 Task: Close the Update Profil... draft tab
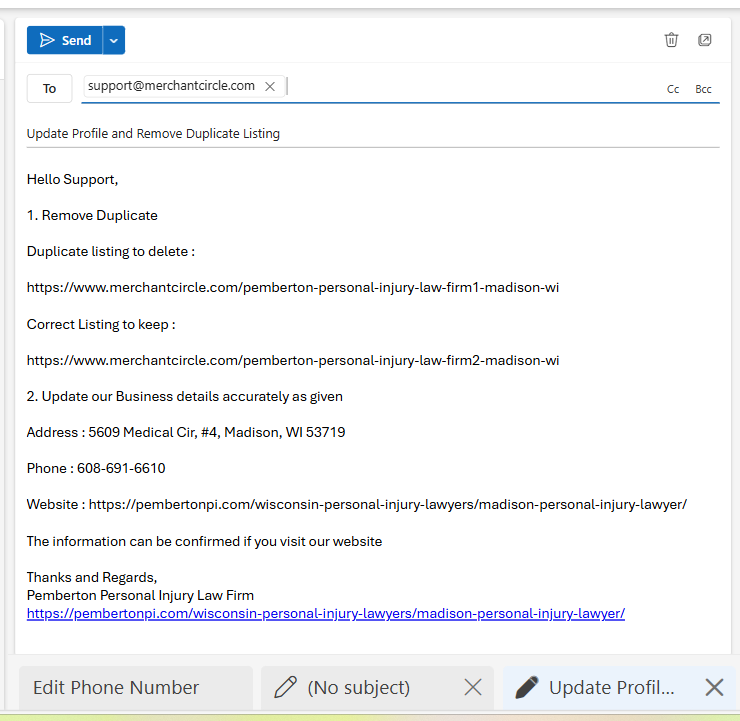(714, 687)
